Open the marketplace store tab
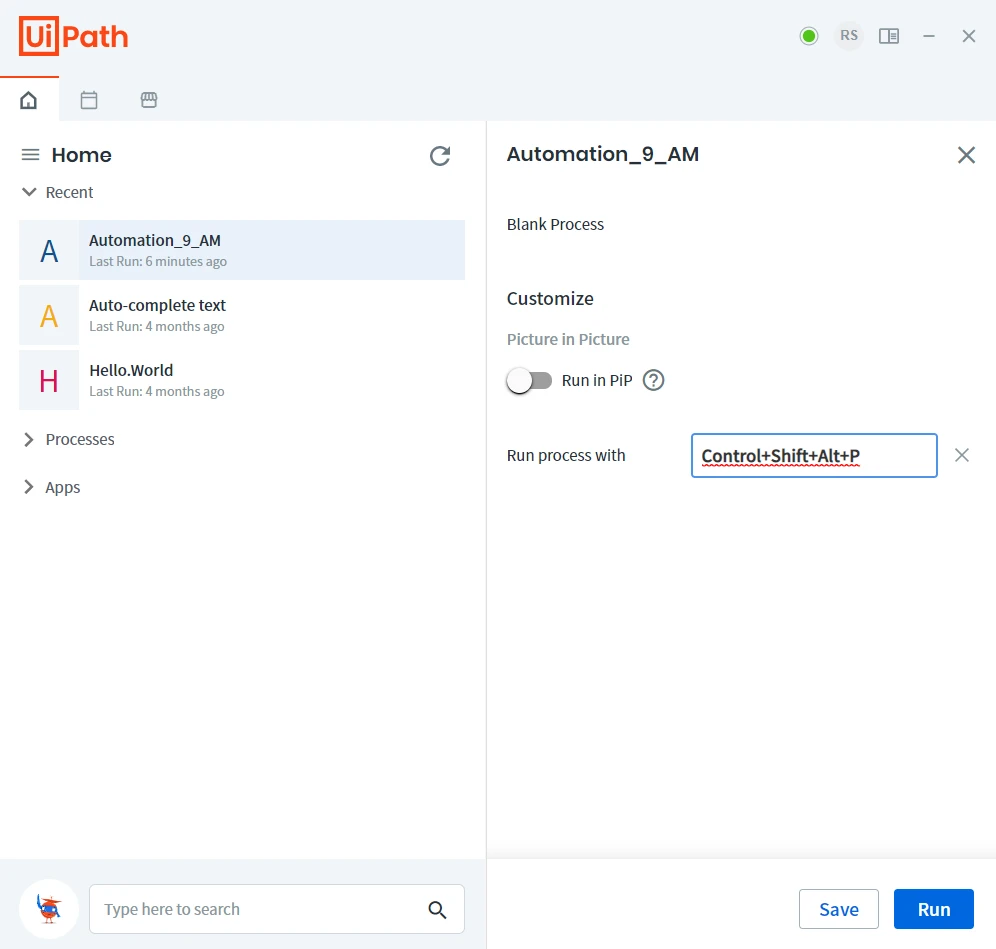This screenshot has width=996, height=949. click(x=149, y=100)
